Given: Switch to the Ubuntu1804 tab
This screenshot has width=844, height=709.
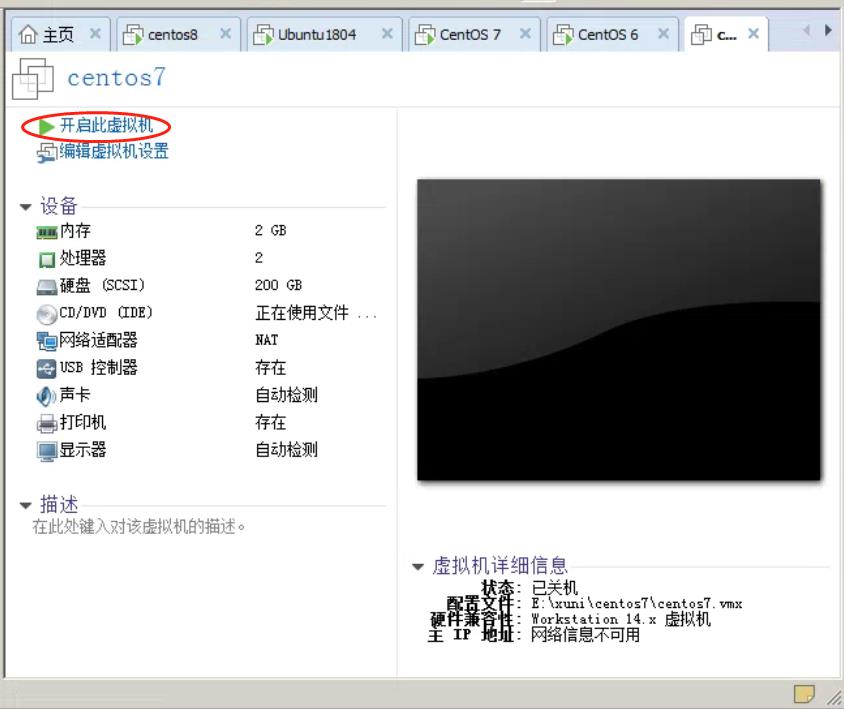Looking at the screenshot, I should point(324,35).
